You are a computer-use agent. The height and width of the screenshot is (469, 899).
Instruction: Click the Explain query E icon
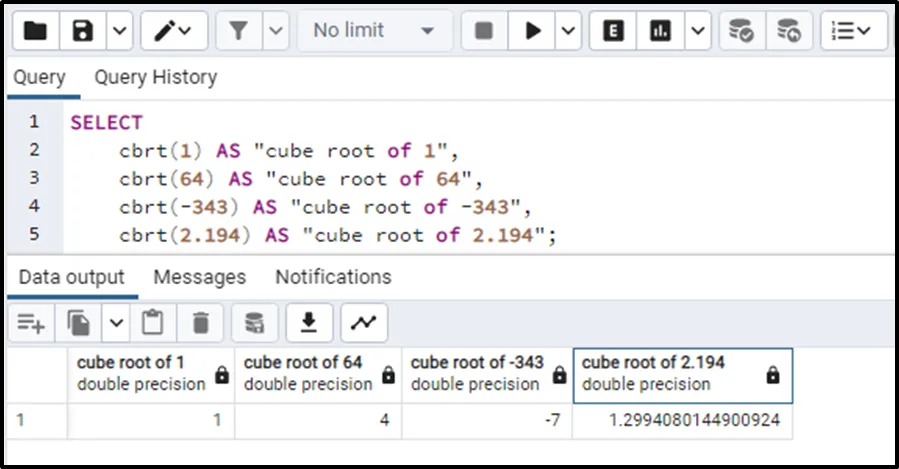[613, 31]
